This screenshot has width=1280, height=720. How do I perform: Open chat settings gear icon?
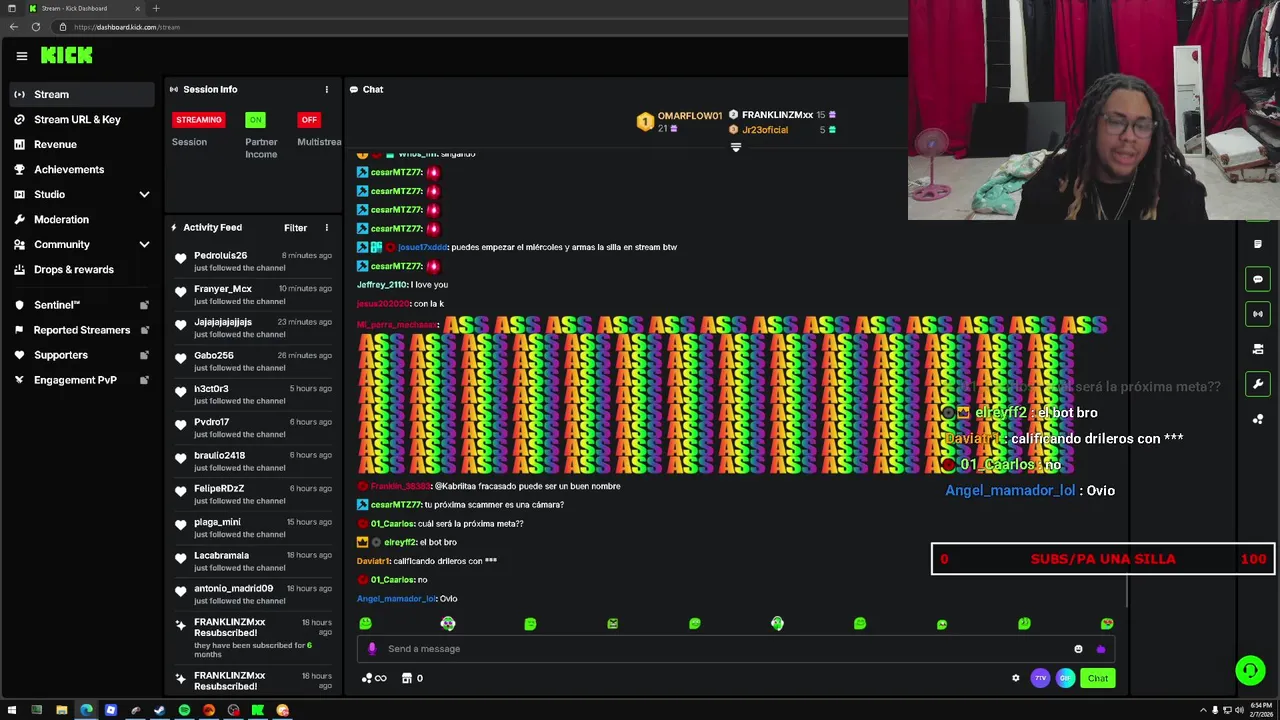tap(1016, 678)
